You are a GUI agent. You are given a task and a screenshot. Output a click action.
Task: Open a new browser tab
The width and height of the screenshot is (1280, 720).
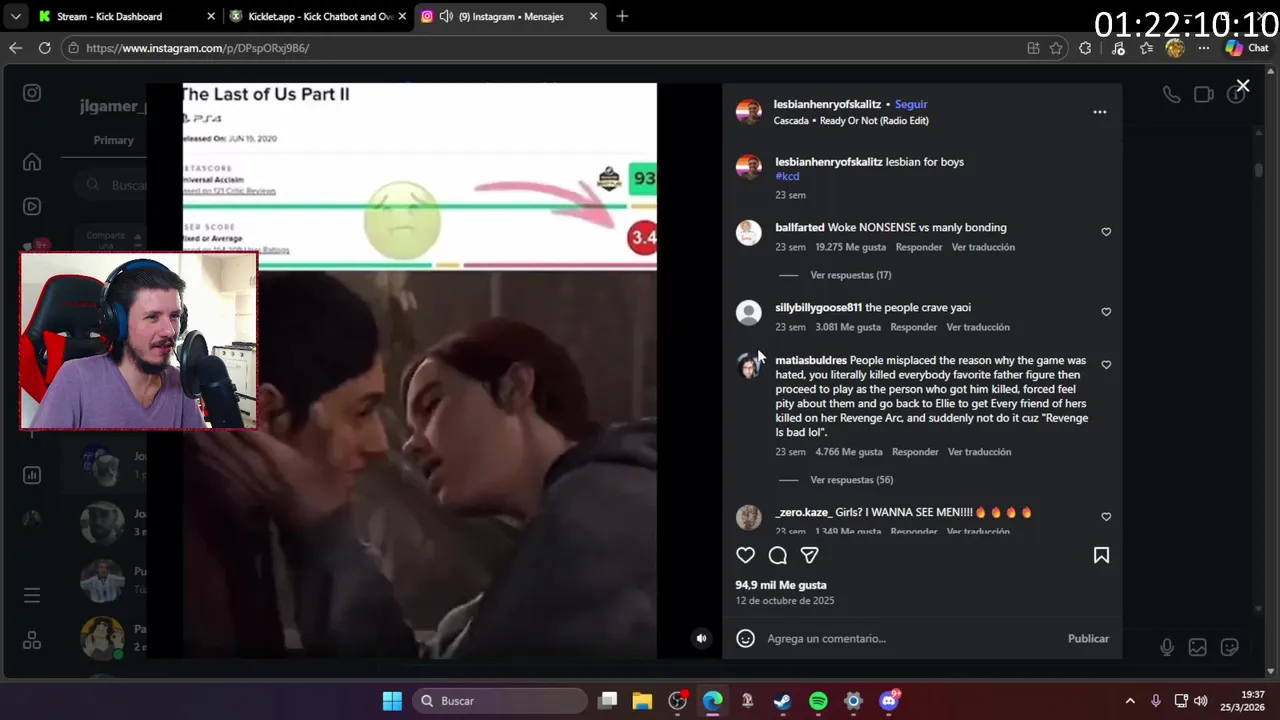pos(622,16)
